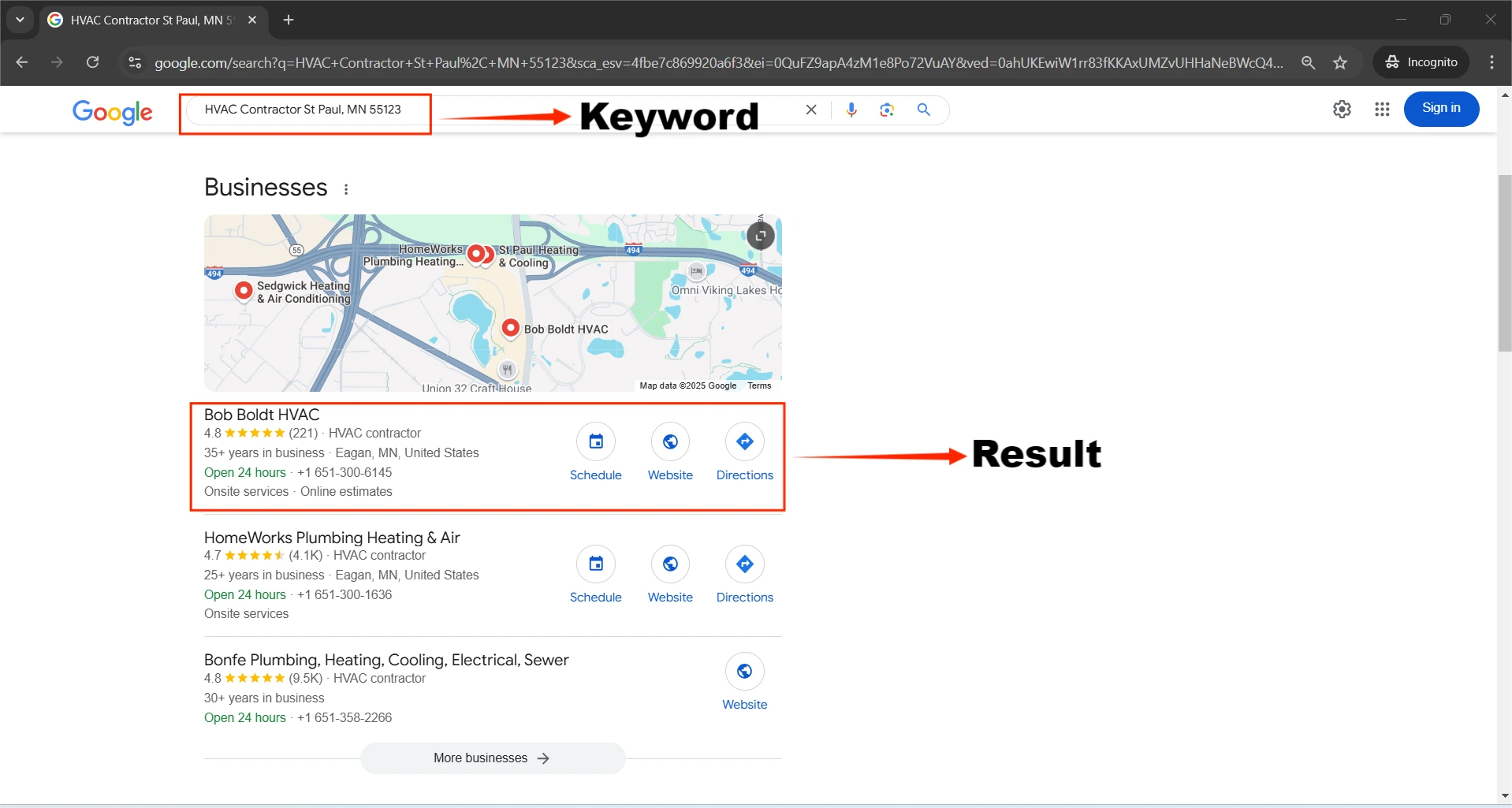Open the zoom magnifier in address bar
Viewport: 1512px width, 808px height.
pyautogui.click(x=1309, y=62)
